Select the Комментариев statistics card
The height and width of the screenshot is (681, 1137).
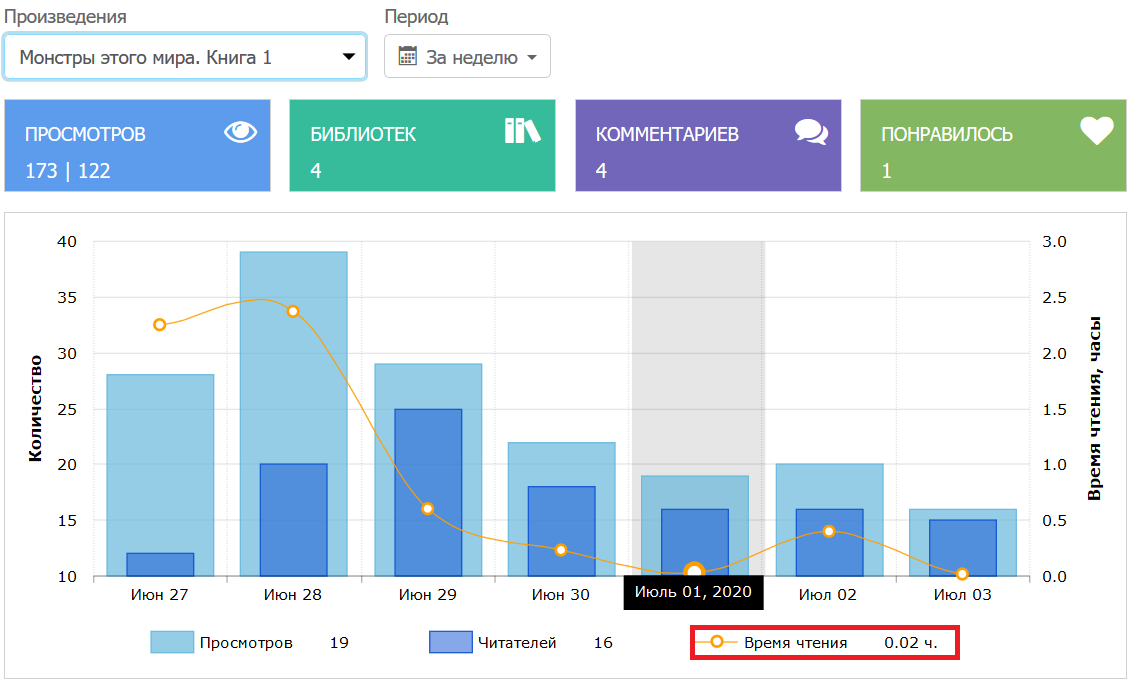[707, 145]
